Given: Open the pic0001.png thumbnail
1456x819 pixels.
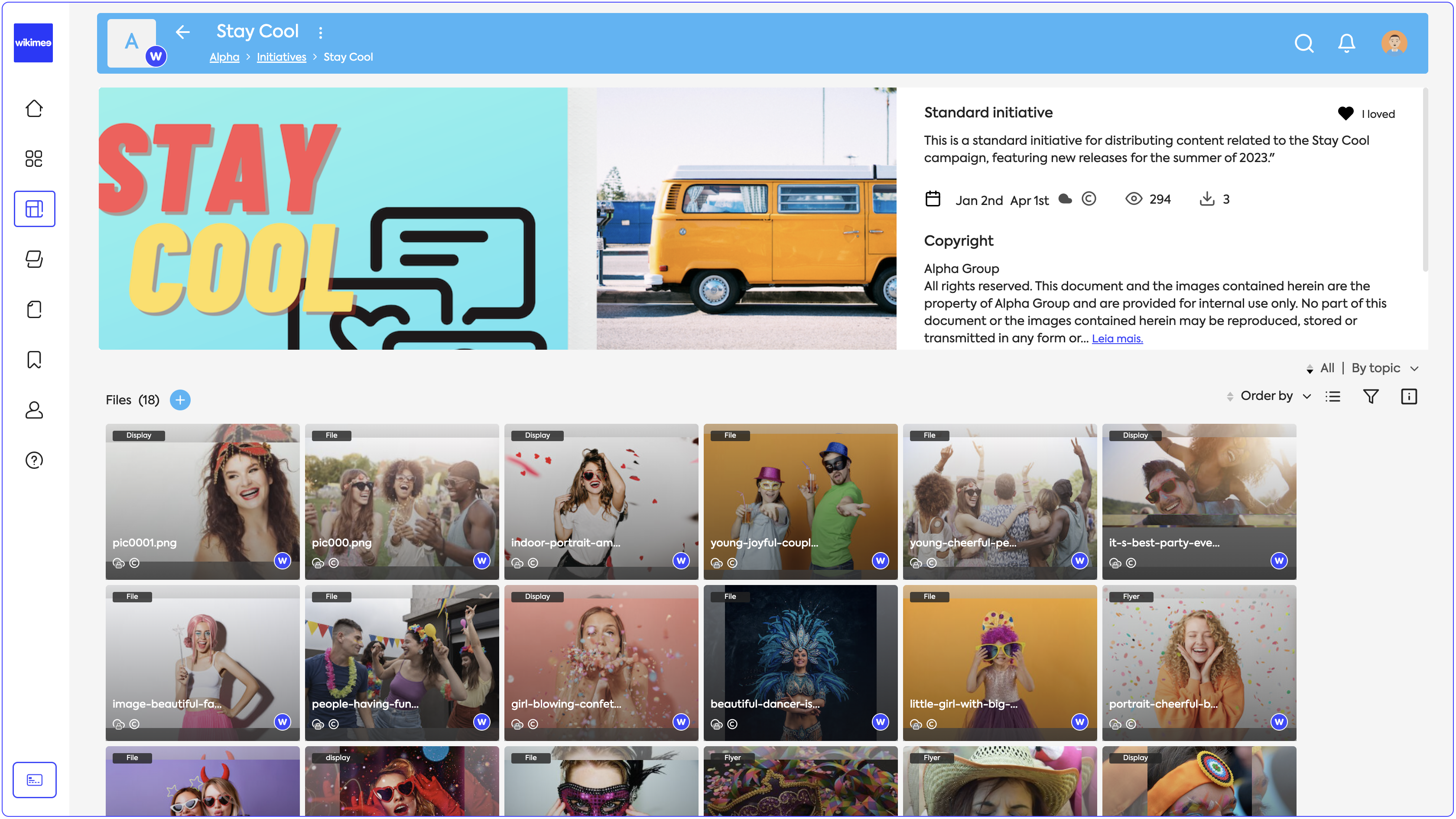Looking at the screenshot, I should point(202,501).
